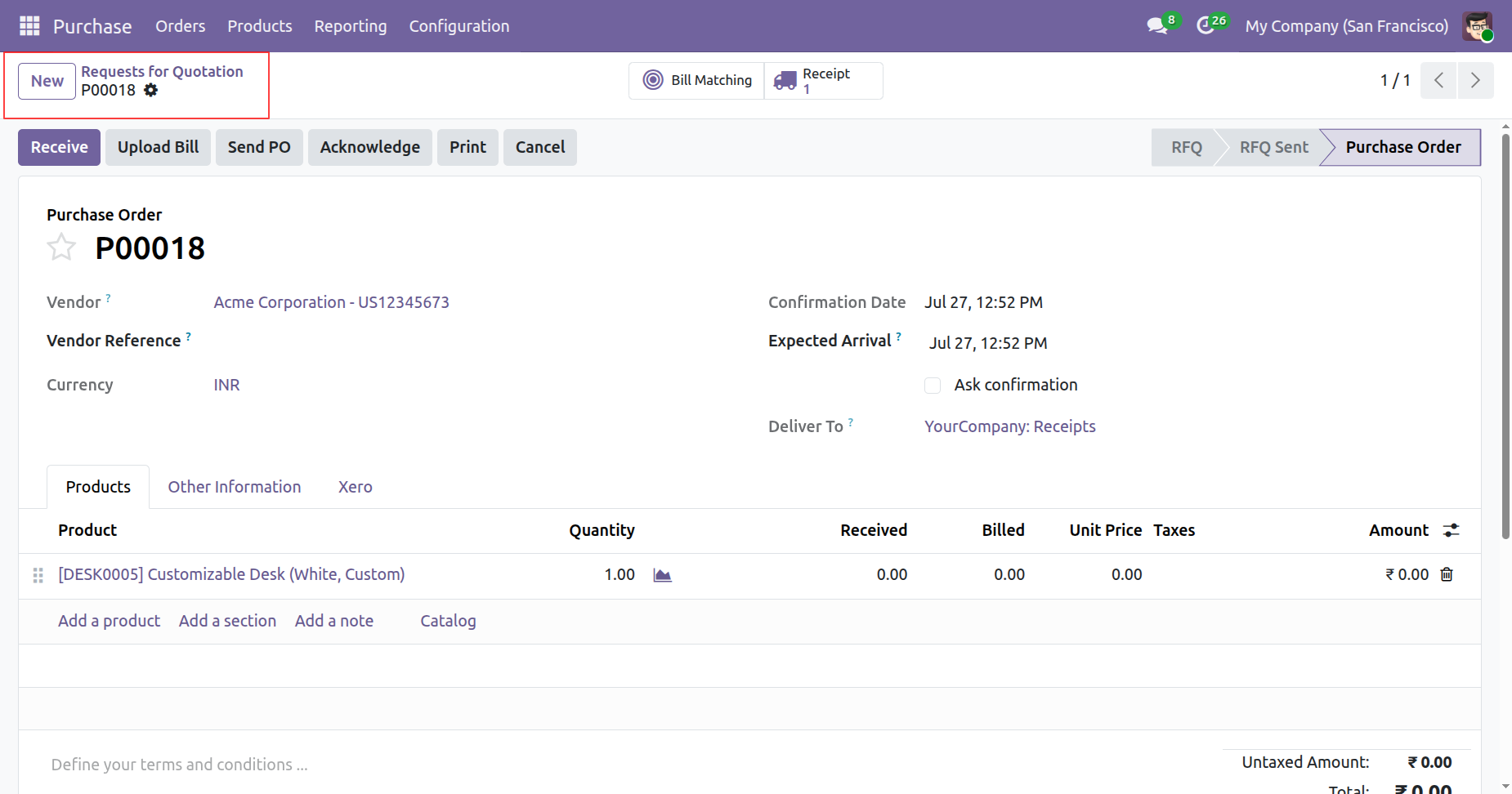Switch to the Other Information tab

[235, 487]
